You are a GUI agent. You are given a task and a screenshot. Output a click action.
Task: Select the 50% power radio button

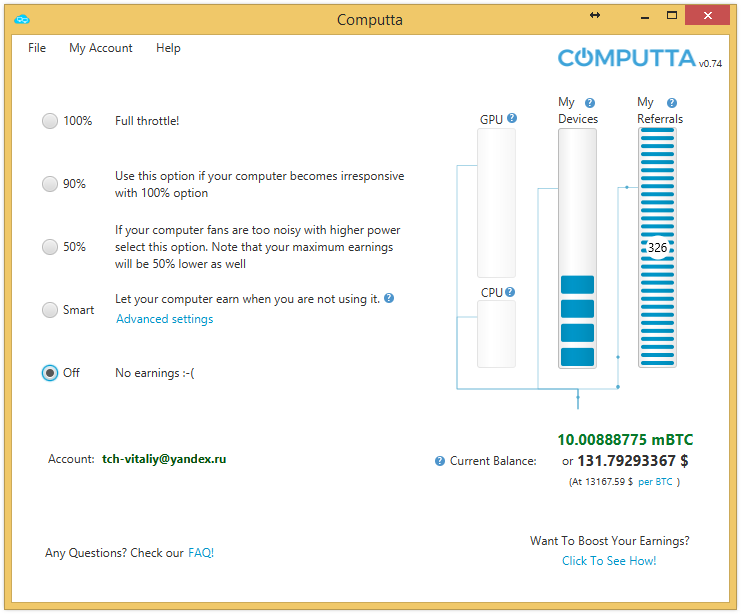(50, 246)
